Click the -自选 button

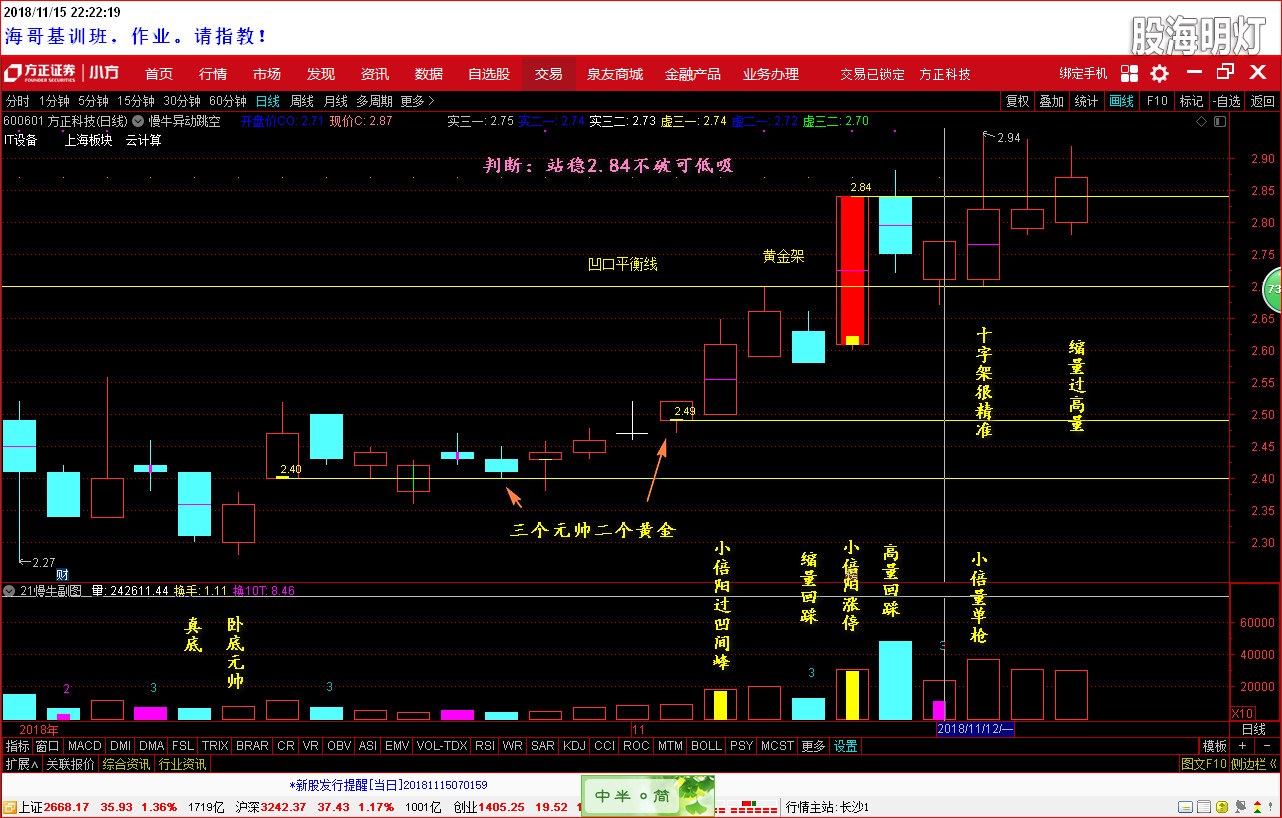pos(1226,101)
